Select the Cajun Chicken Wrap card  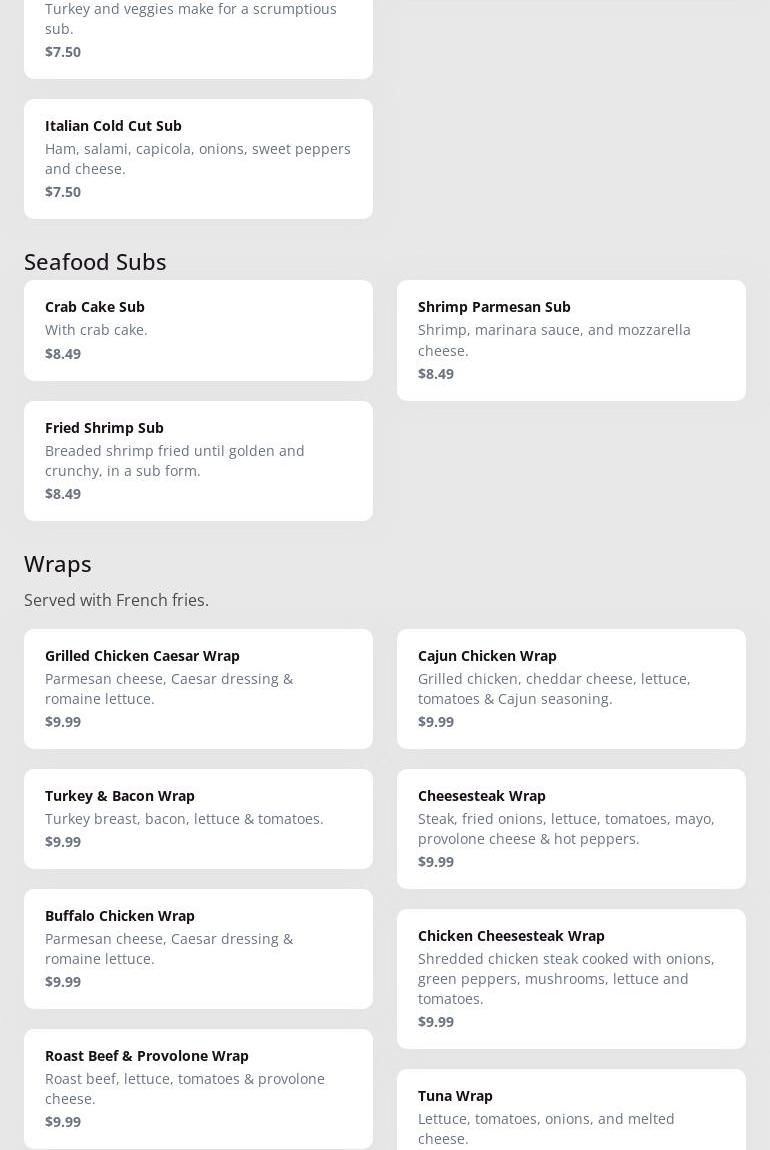pos(571,688)
